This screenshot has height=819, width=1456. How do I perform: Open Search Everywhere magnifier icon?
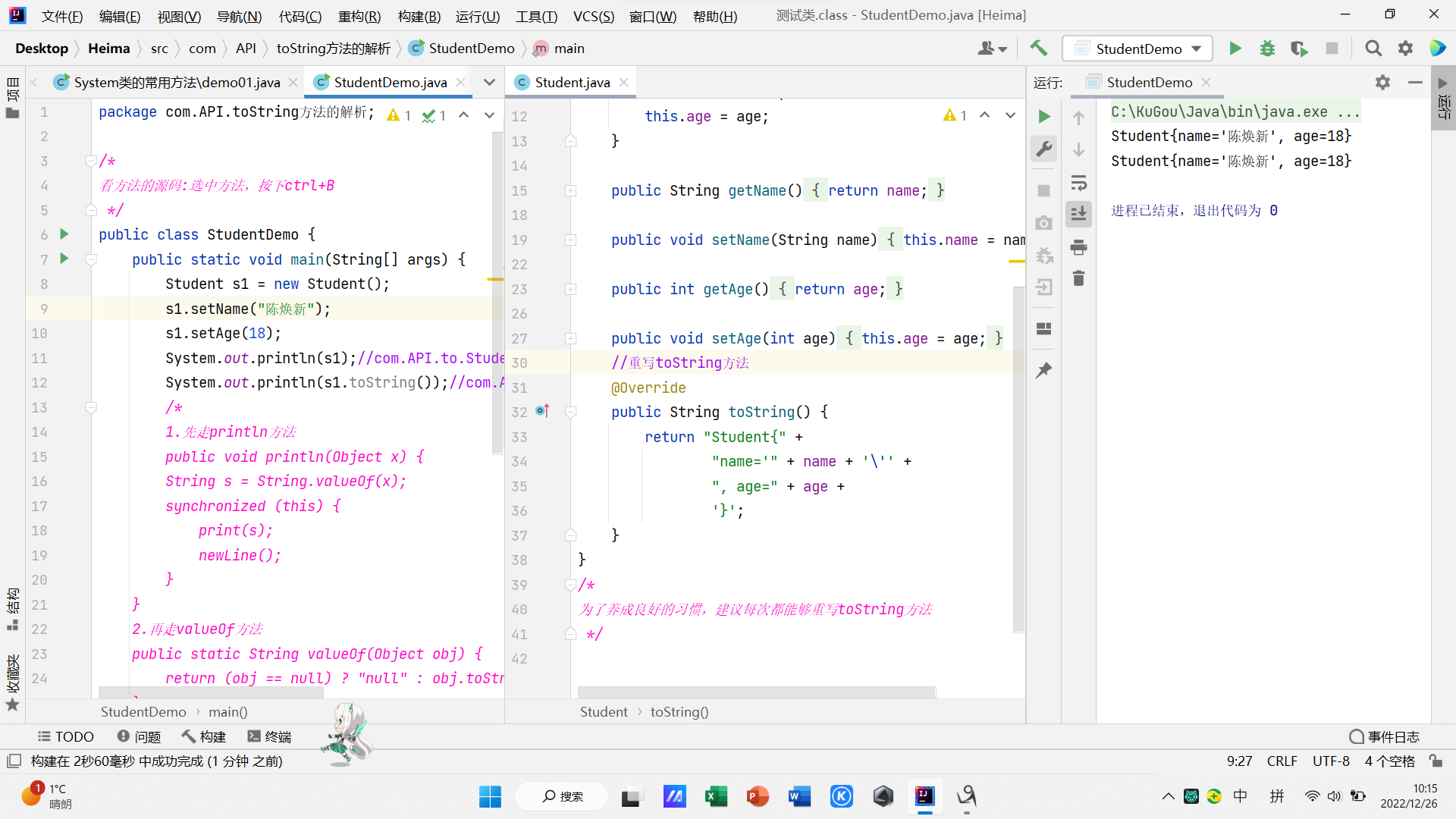coord(1373,49)
